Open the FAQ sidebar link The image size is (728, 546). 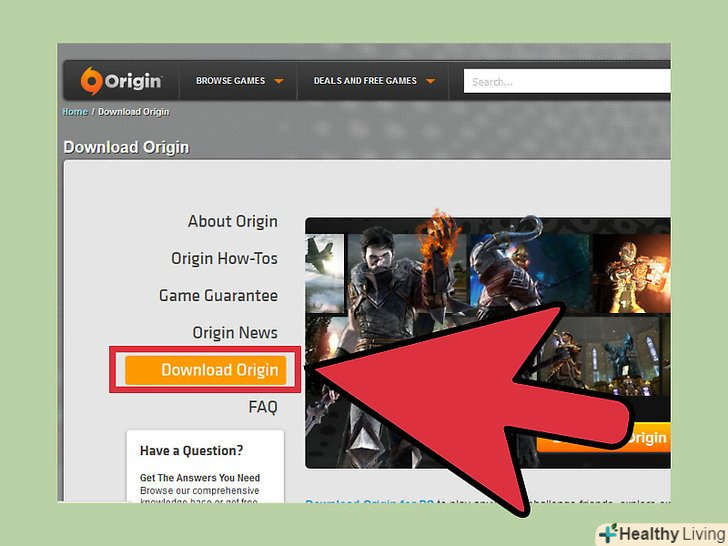coord(263,407)
